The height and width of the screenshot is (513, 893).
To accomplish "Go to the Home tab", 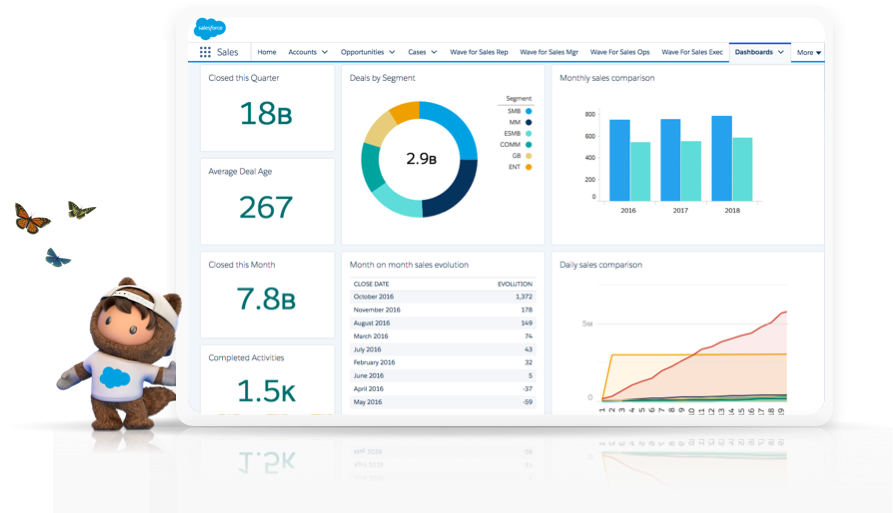I will pos(267,52).
